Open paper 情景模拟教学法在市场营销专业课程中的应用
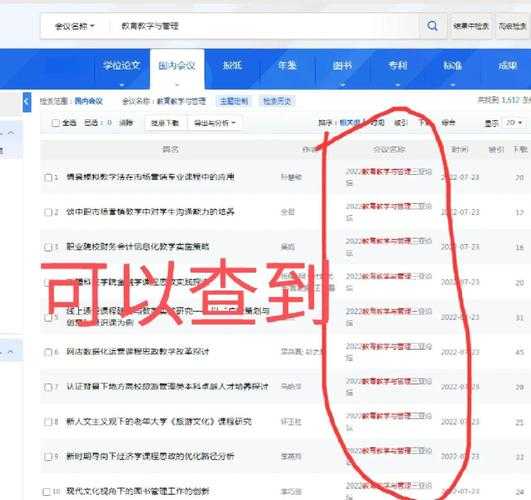531x500 pixels. 150,177
